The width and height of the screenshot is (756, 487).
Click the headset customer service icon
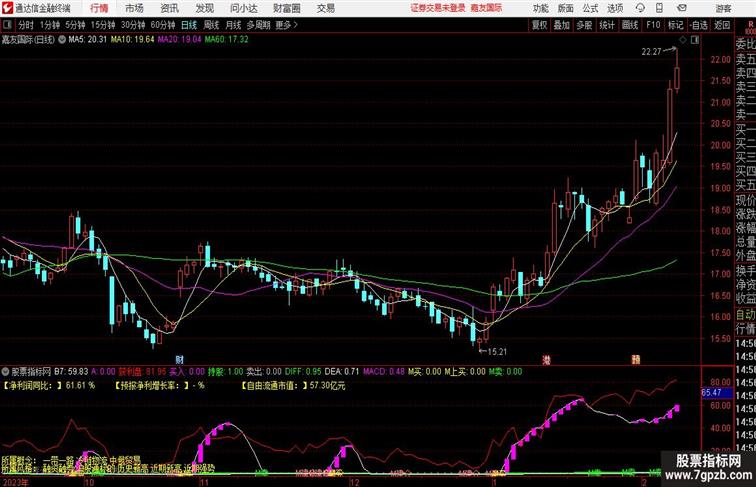click(640, 8)
